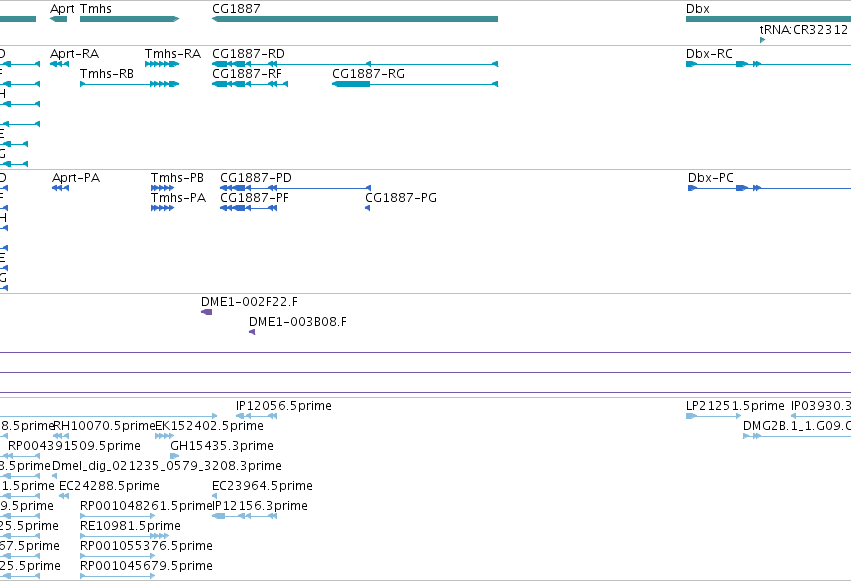Image resolution: width=851 pixels, height=581 pixels.
Task: Click the Aprt-RA transcript arrow glyphs
Action: point(59,64)
